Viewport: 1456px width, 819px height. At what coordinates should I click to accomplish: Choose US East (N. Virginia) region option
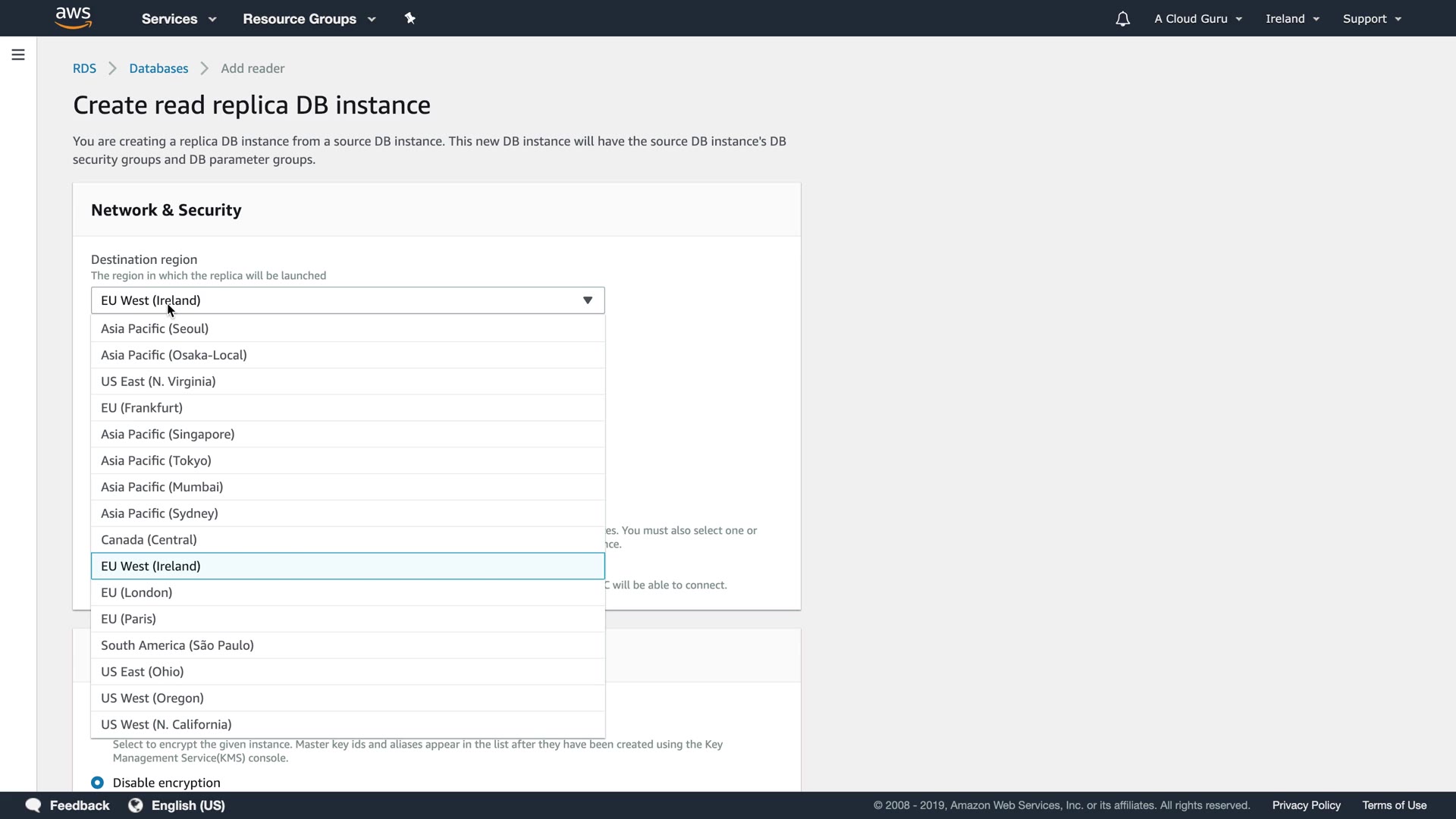(158, 381)
